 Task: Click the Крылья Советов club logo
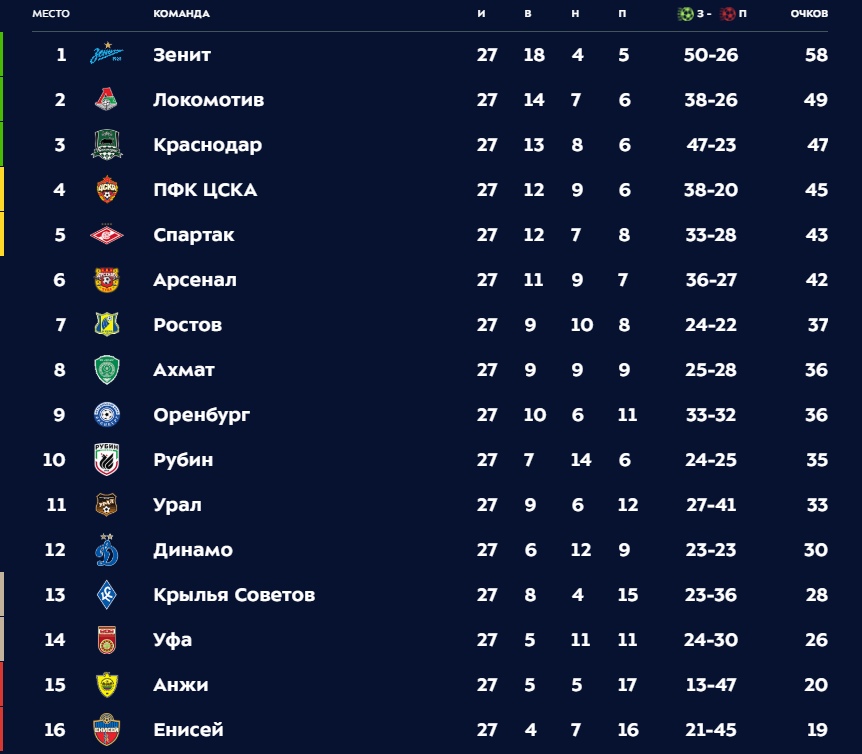(x=107, y=595)
